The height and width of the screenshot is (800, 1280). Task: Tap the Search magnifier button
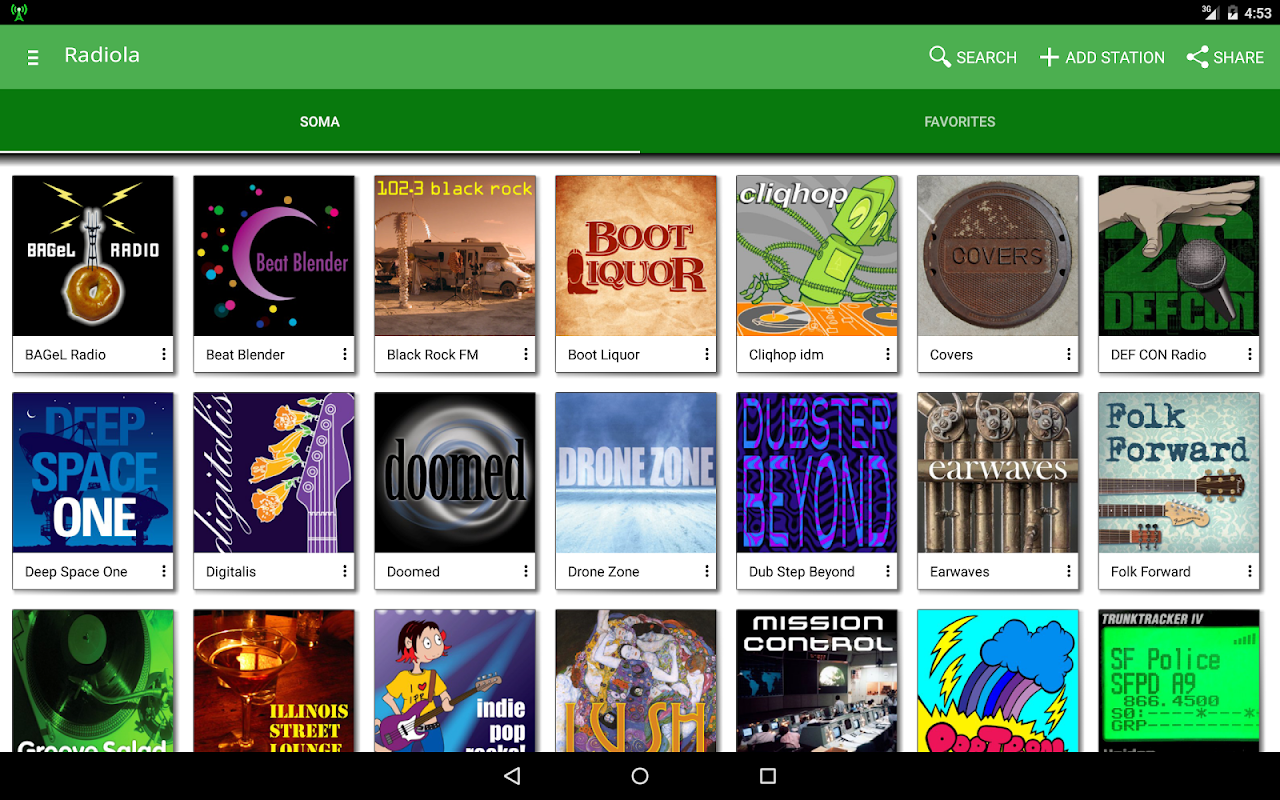pyautogui.click(x=973, y=57)
